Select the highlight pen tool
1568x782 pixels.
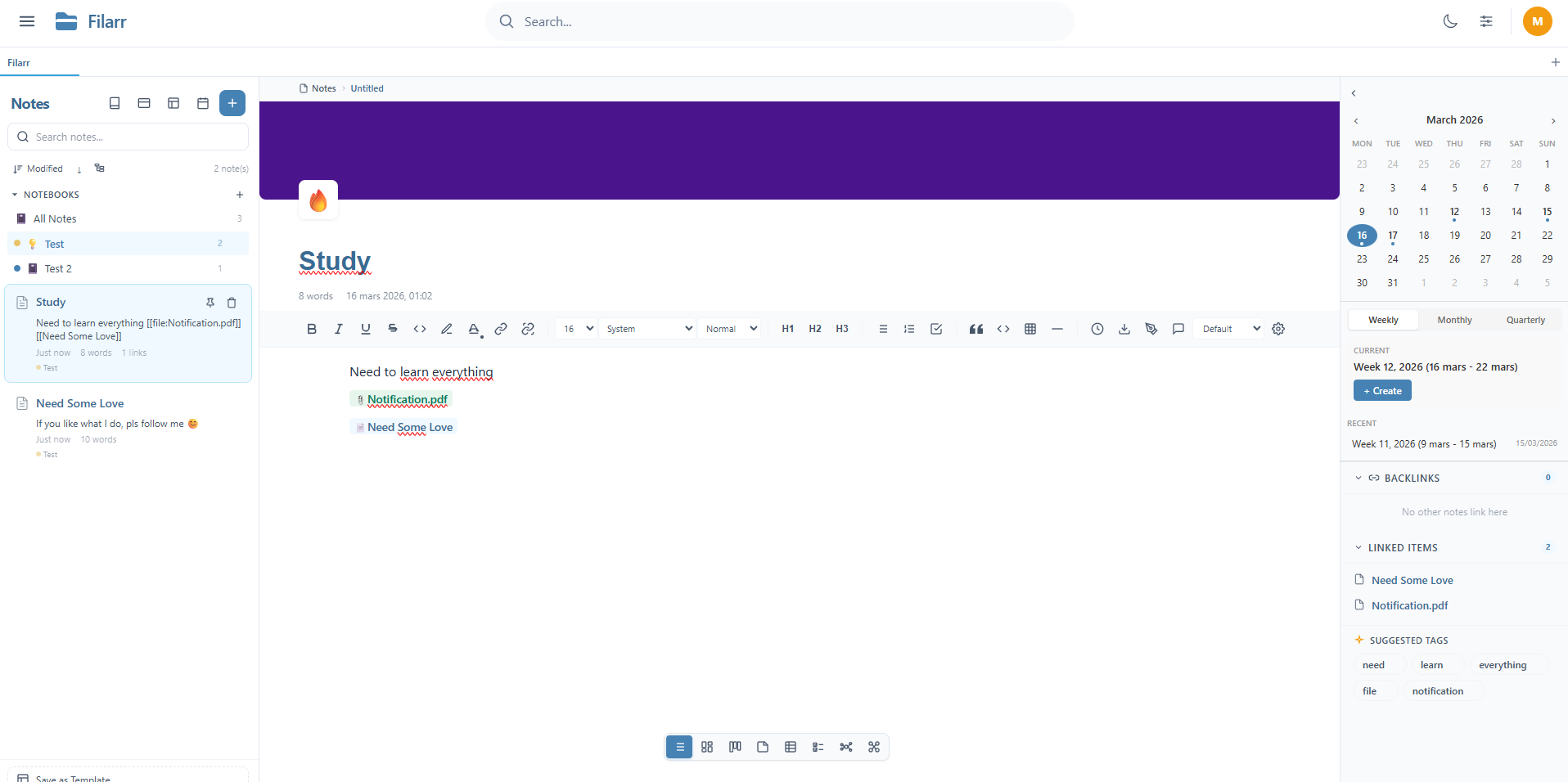(447, 329)
